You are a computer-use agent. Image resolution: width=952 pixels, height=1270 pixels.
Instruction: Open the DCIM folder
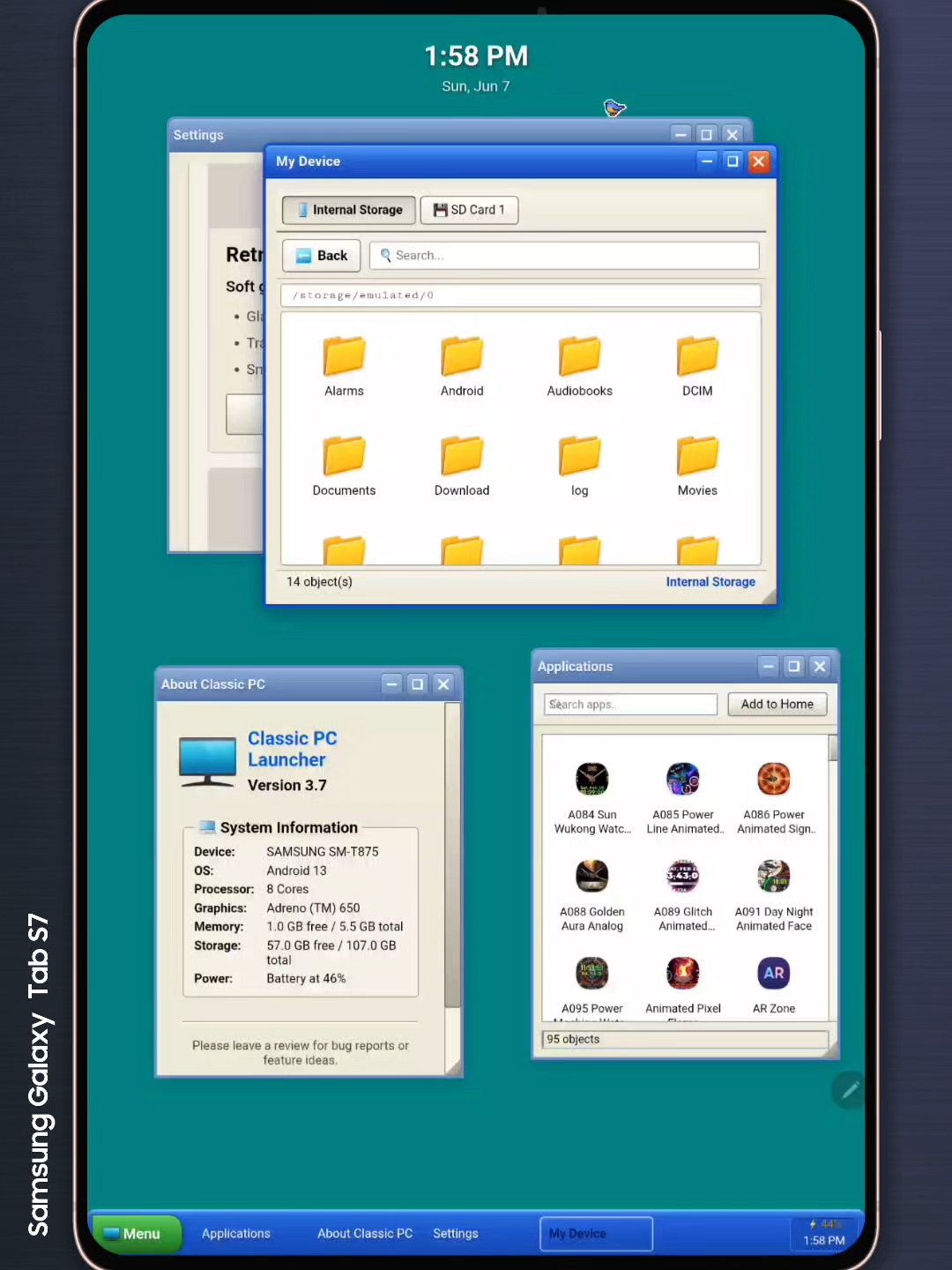tap(697, 356)
